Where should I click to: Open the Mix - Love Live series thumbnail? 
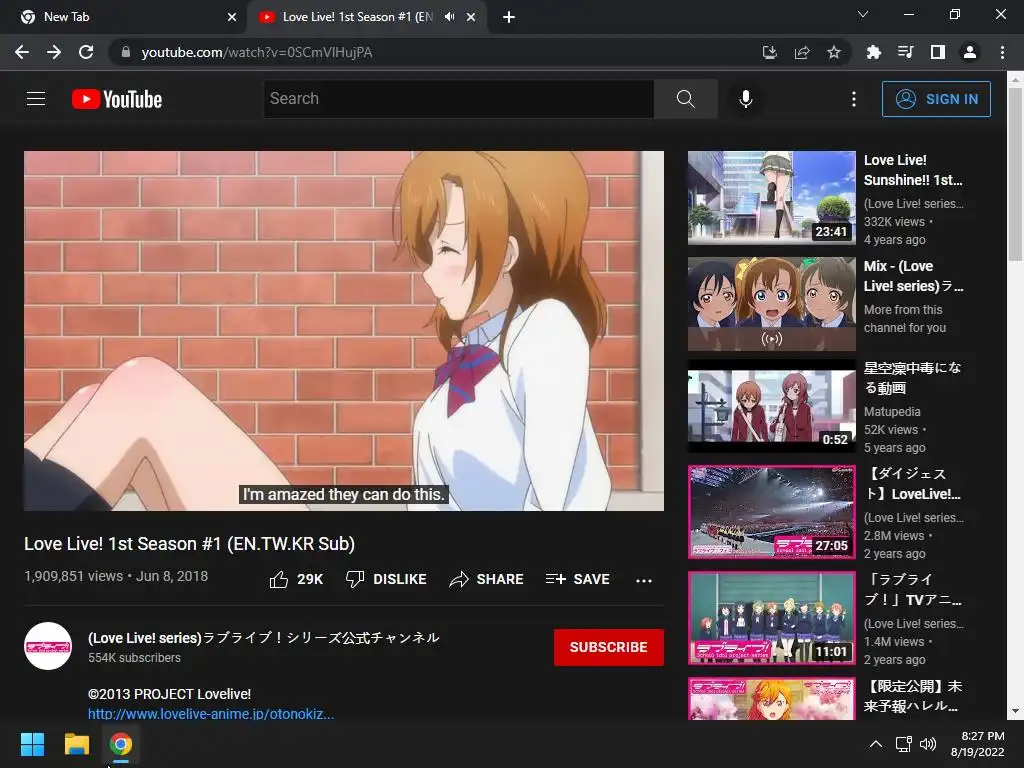pos(771,304)
